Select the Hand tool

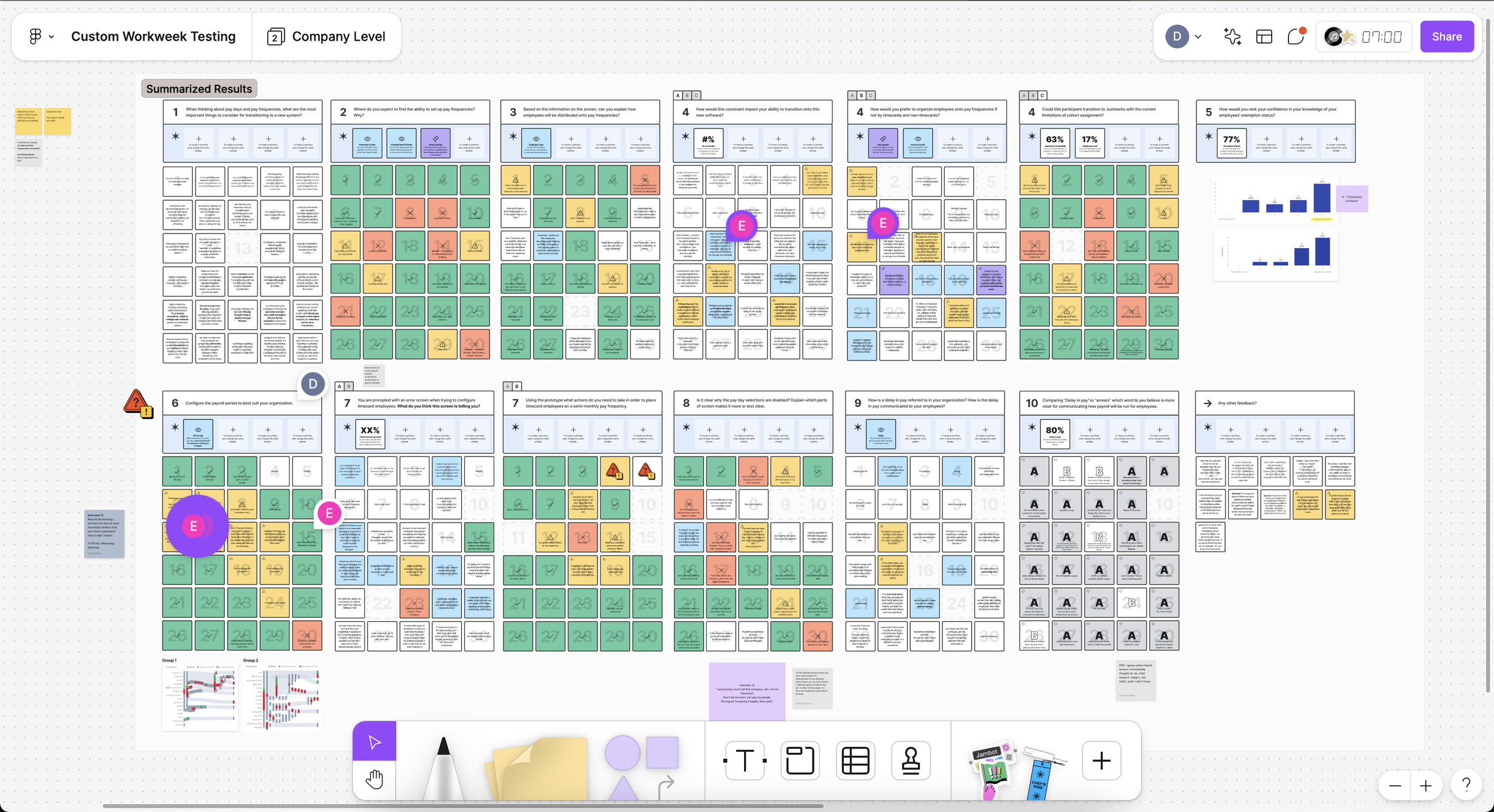374,779
